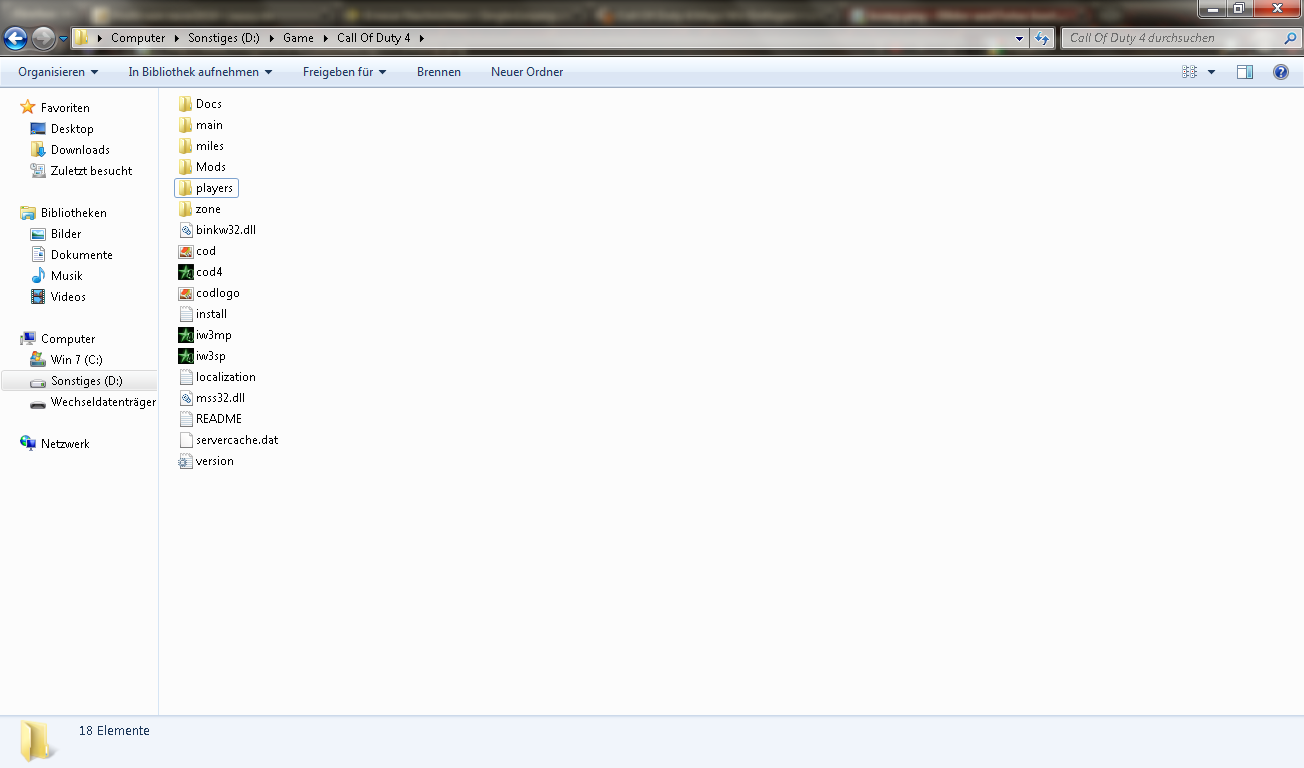
Task: Select Computer in the navigation pane
Action: tap(68, 339)
